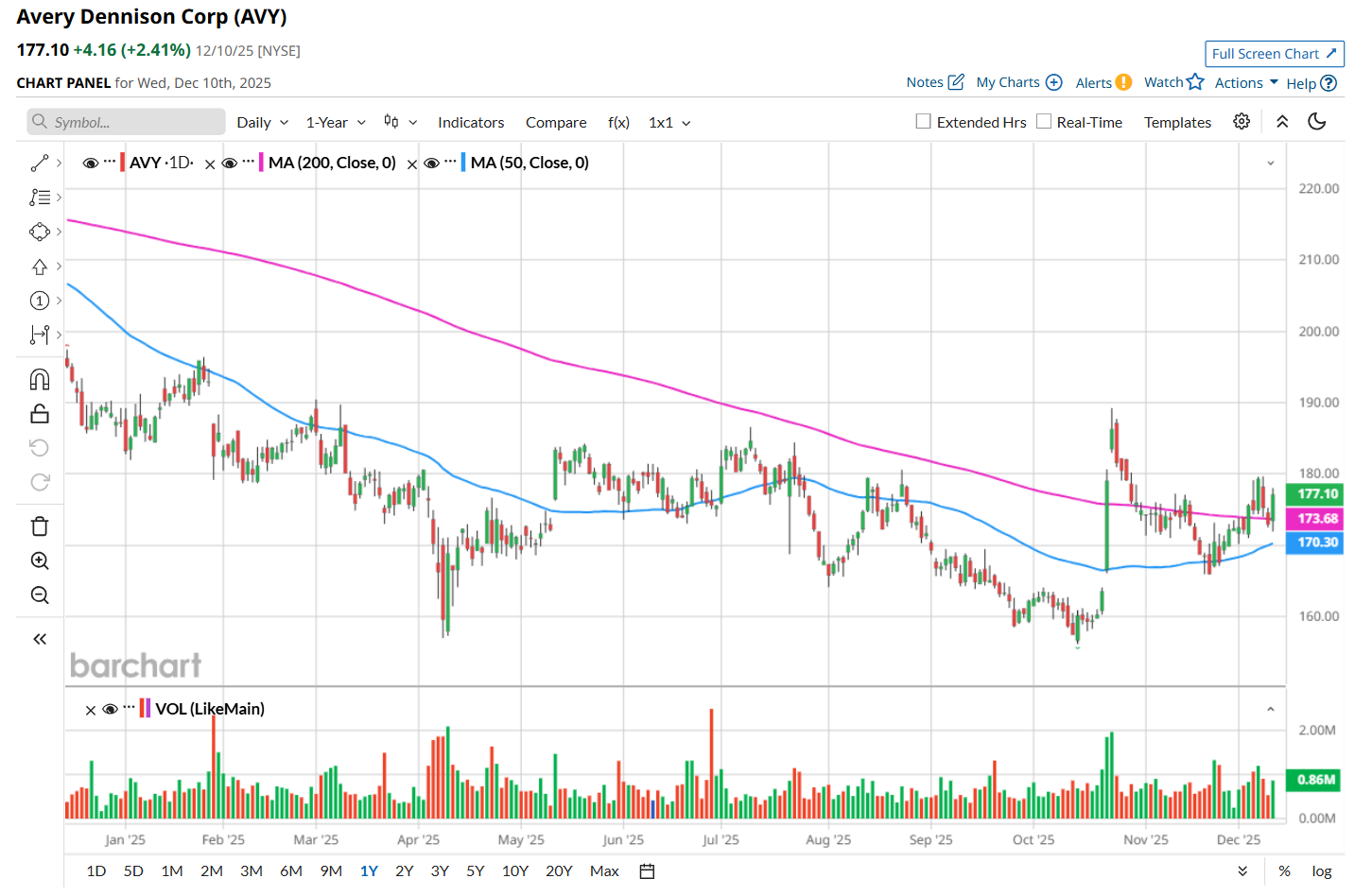Viewport: 1372px width, 896px height.
Task: Zoom in on the chart
Action: point(40,560)
